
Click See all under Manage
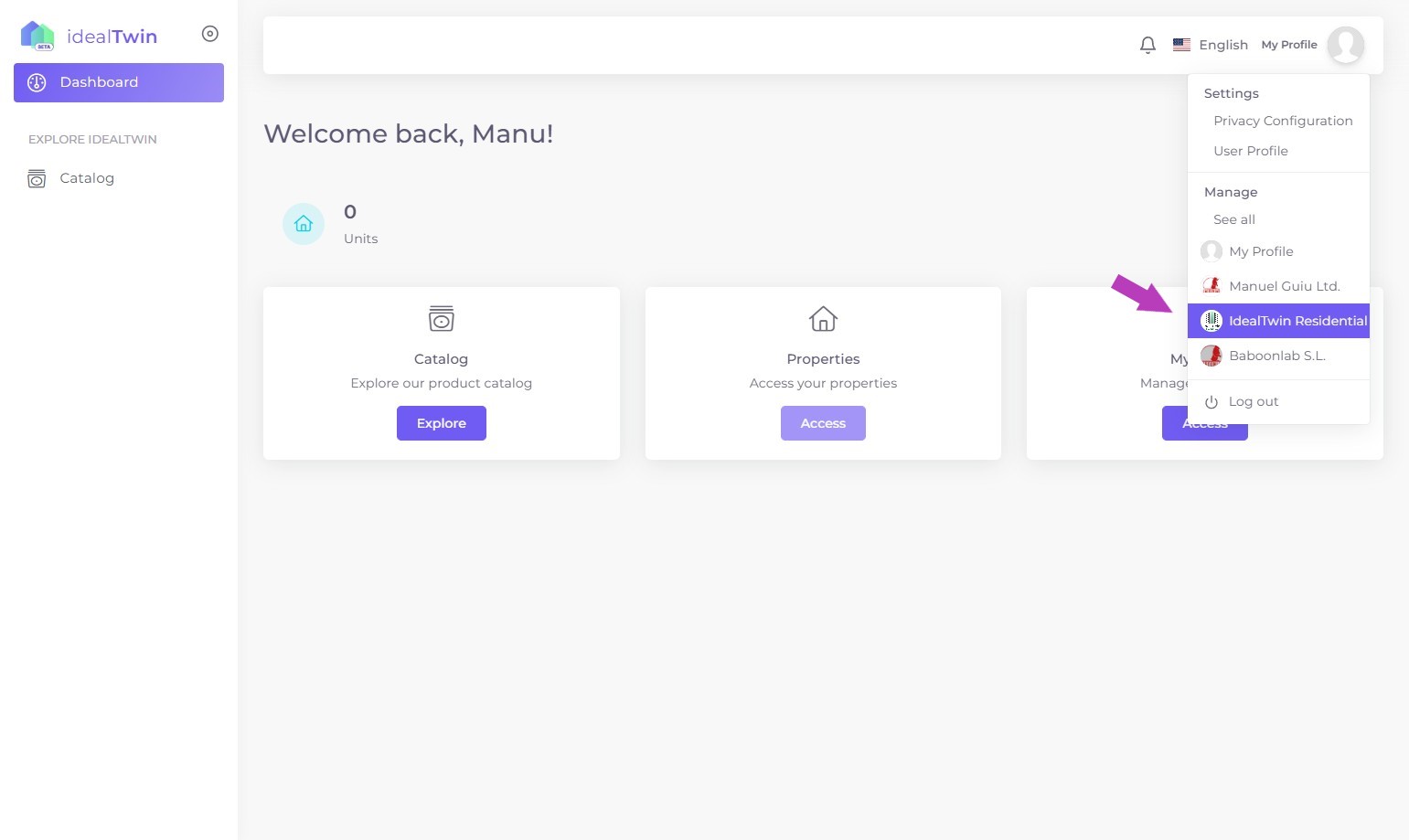coord(1233,219)
